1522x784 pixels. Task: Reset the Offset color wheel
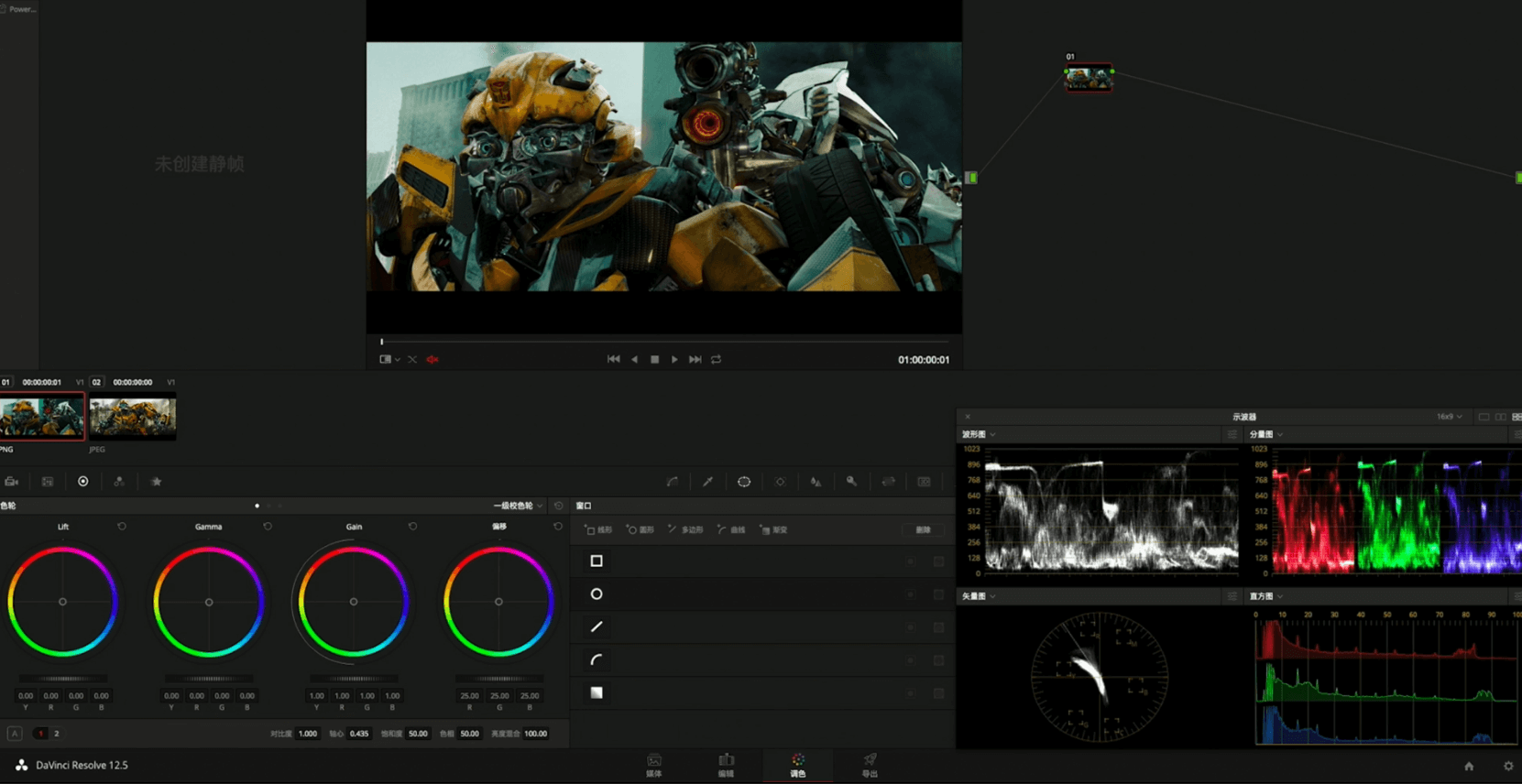point(558,527)
